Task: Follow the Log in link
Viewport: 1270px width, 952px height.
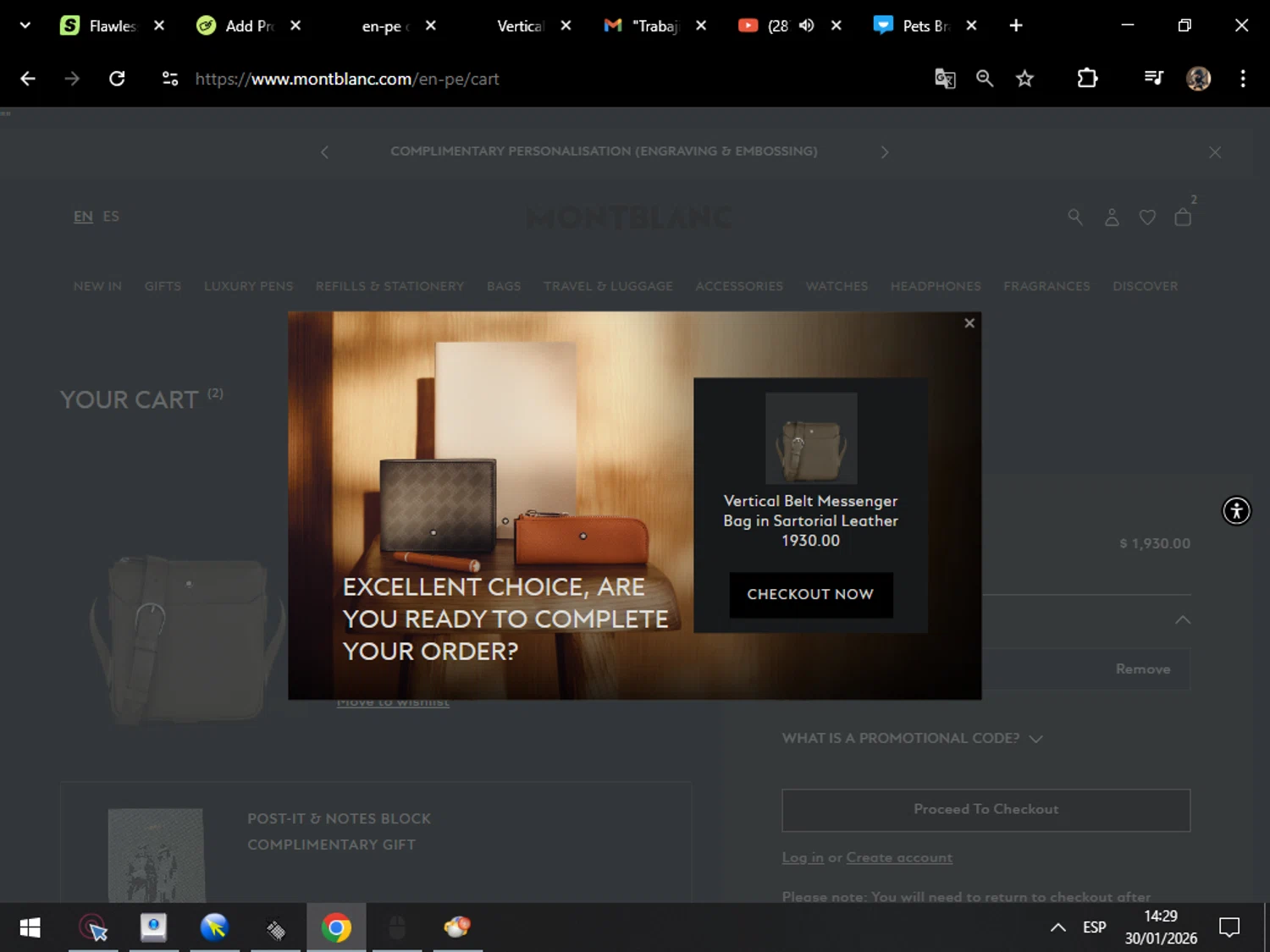Action: tap(803, 857)
